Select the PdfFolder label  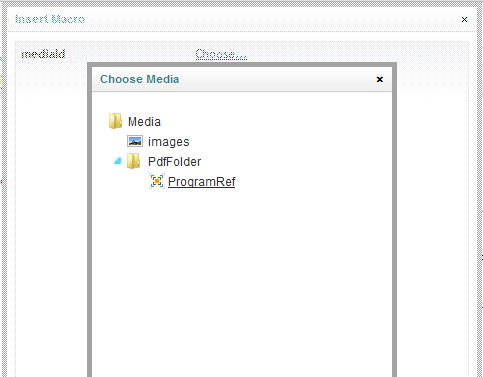point(174,162)
